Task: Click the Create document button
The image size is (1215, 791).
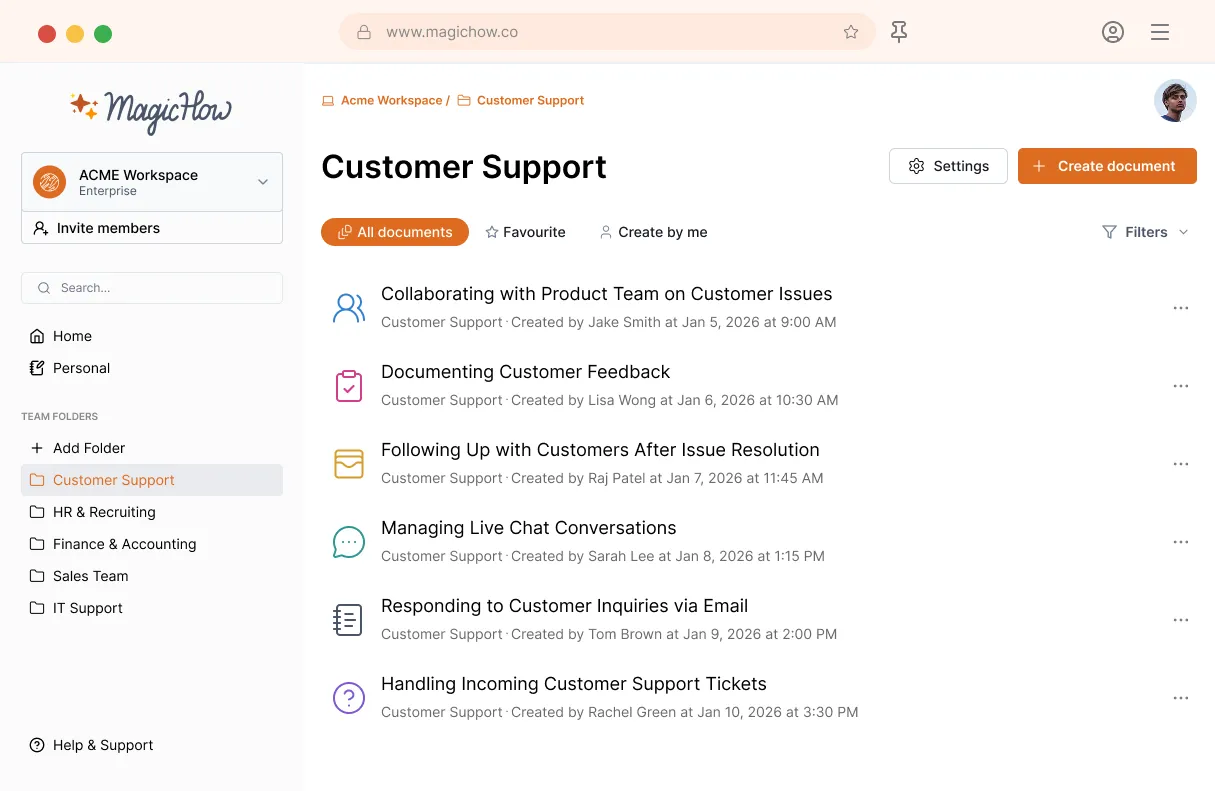Action: [1106, 166]
